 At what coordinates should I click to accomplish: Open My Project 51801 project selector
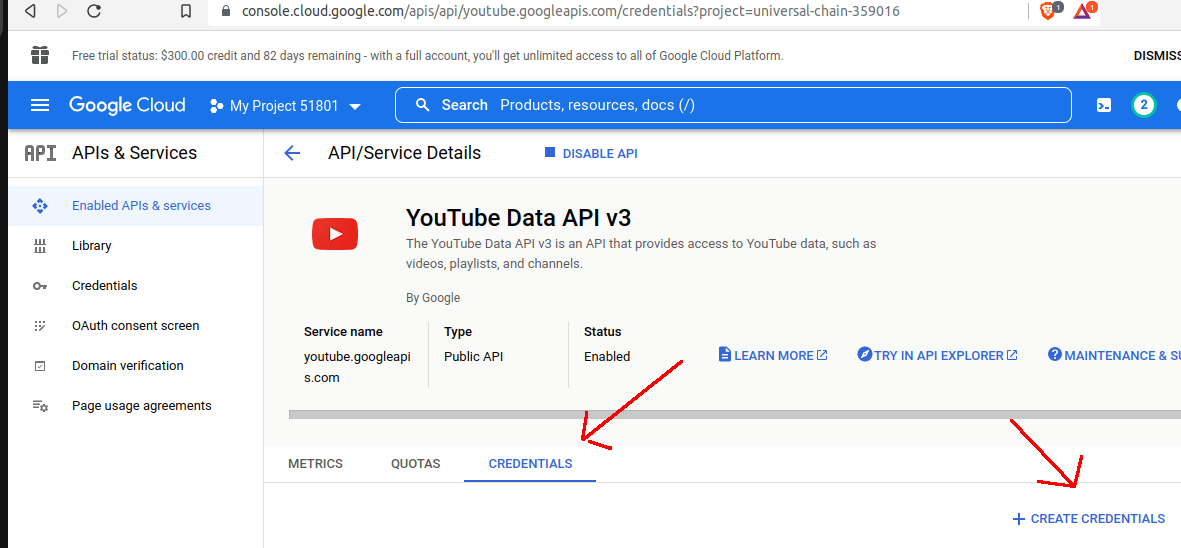285,106
